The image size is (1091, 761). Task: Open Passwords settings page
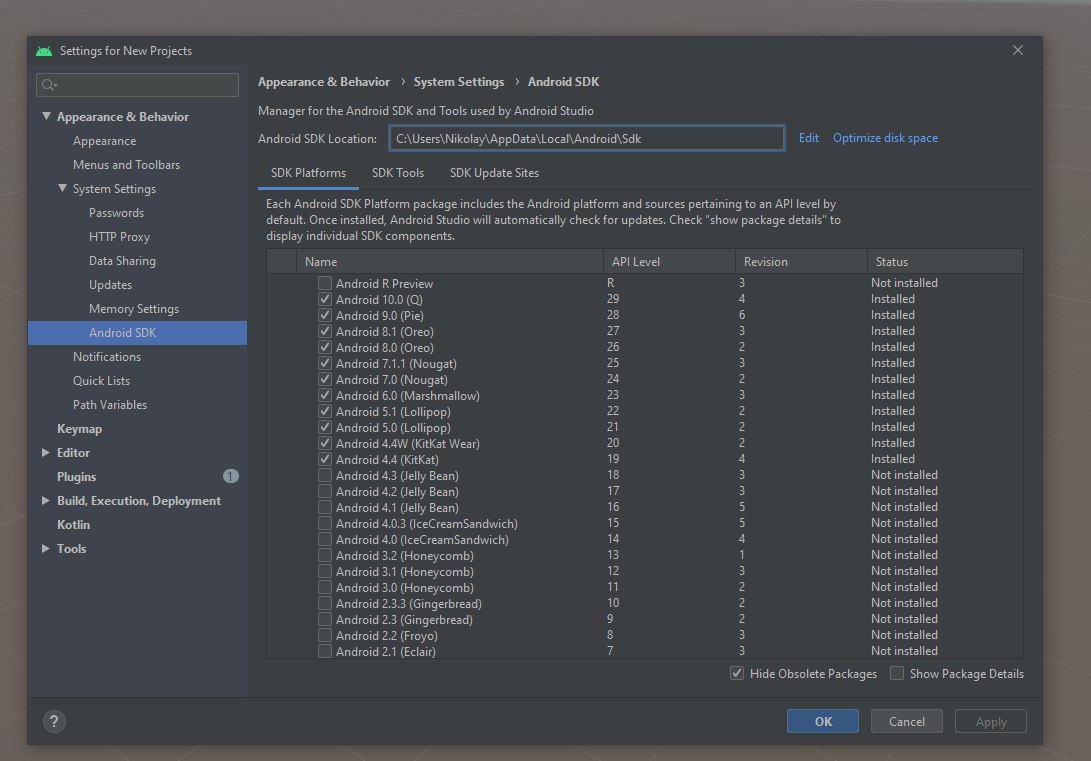116,213
